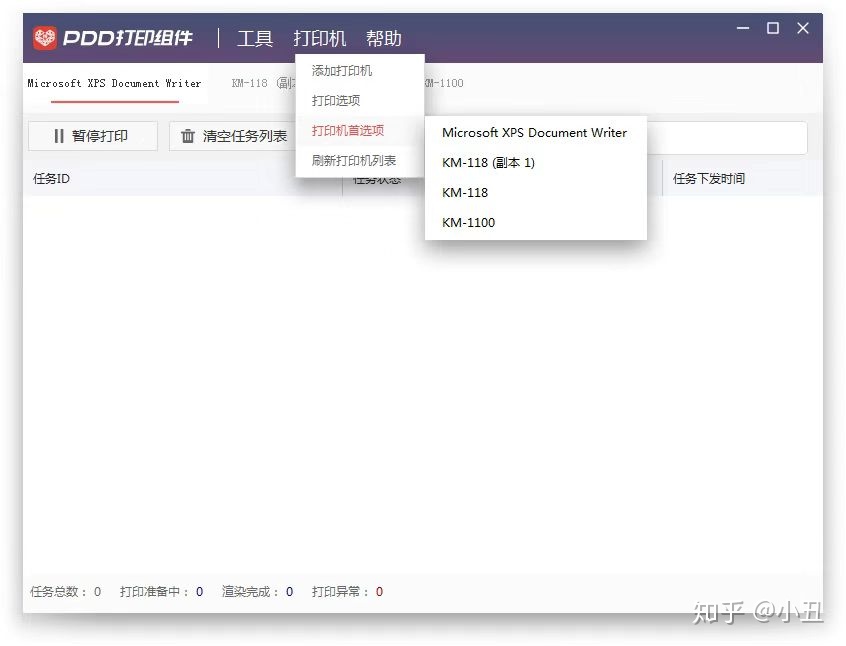Viewport: 846px width, 646px height.
Task: Click the 清空任务列表 button
Action: pyautogui.click(x=233, y=136)
